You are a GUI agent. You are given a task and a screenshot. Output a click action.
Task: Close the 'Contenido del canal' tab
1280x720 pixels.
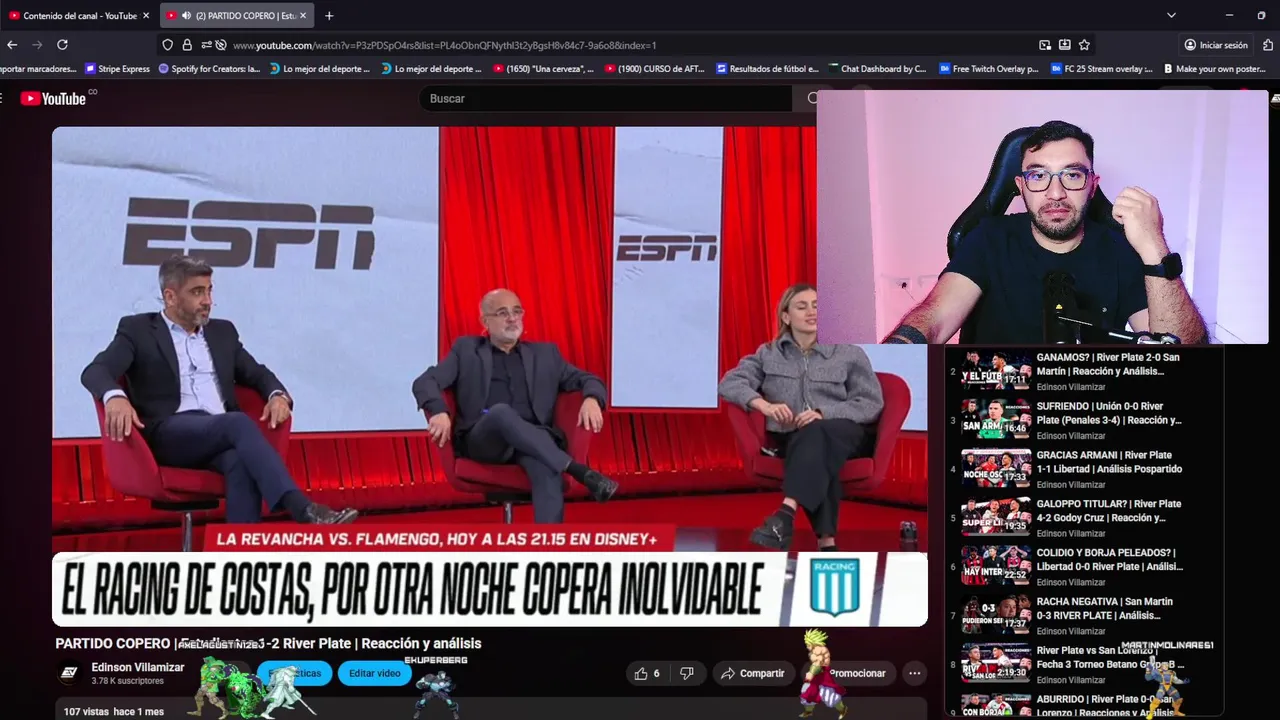146,16
